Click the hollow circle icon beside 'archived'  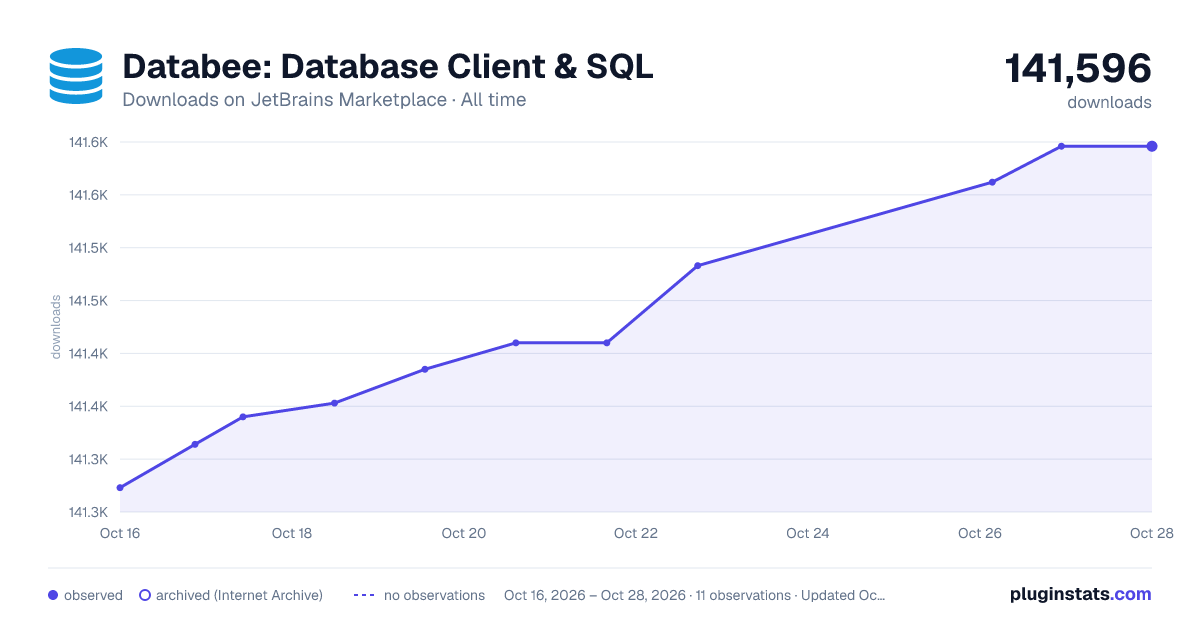pos(144,595)
